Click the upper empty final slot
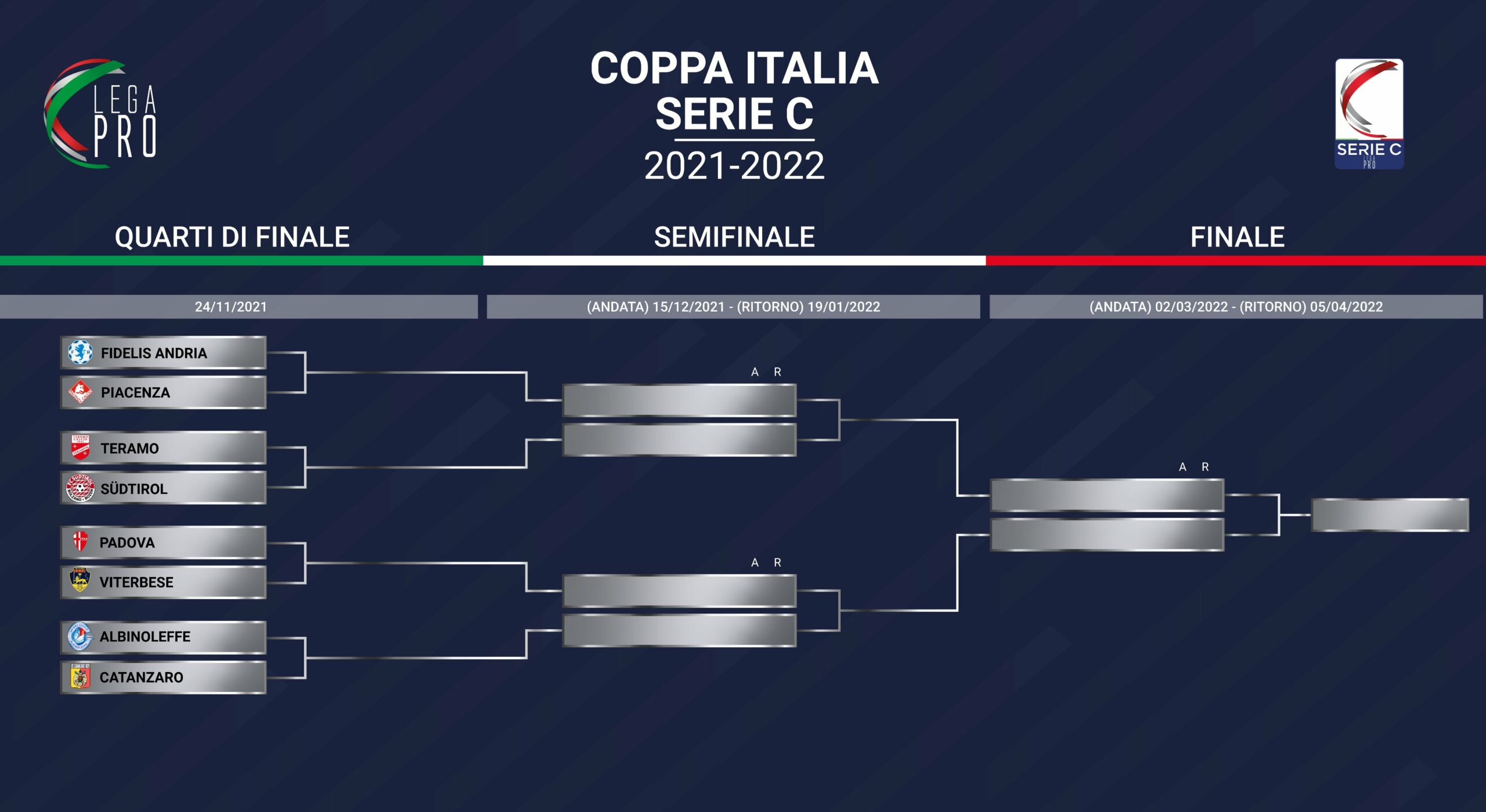This screenshot has height=812, width=1486. (x=1107, y=495)
